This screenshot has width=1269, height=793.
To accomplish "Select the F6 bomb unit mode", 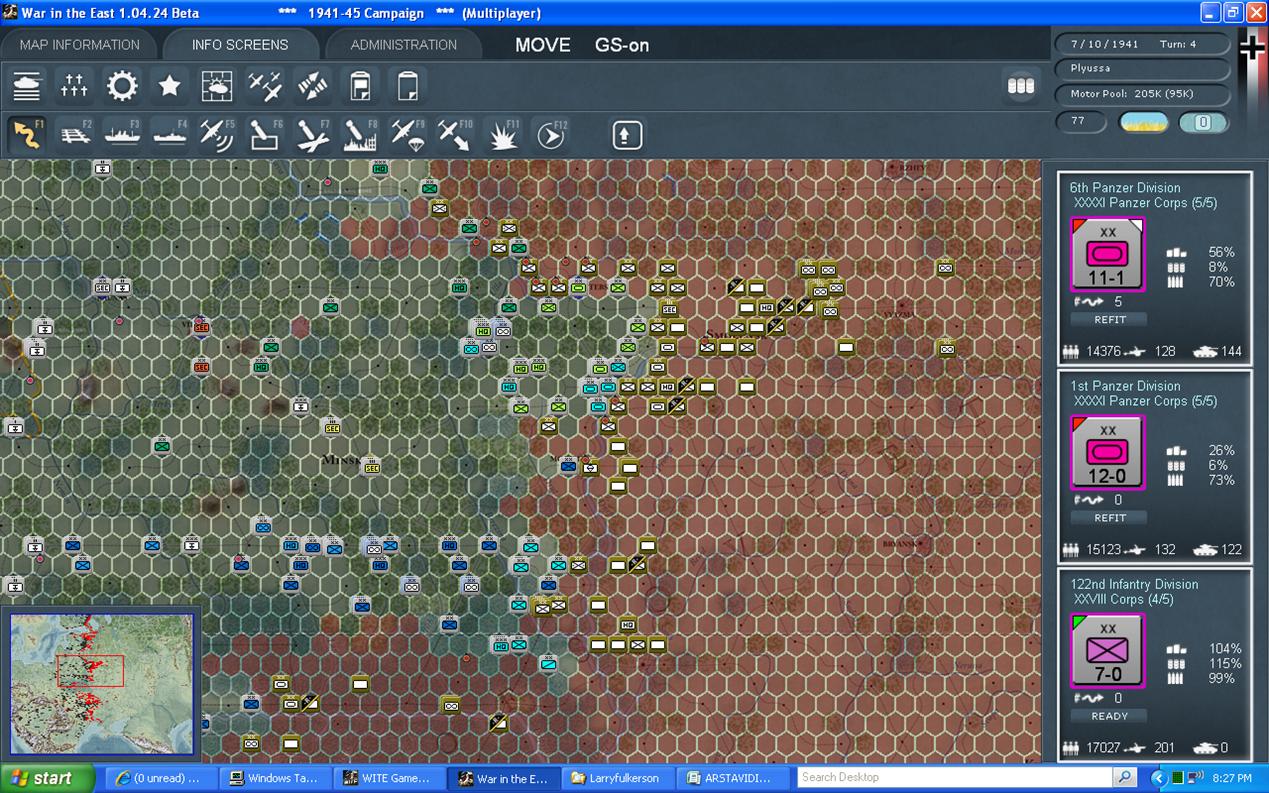I will coord(265,134).
